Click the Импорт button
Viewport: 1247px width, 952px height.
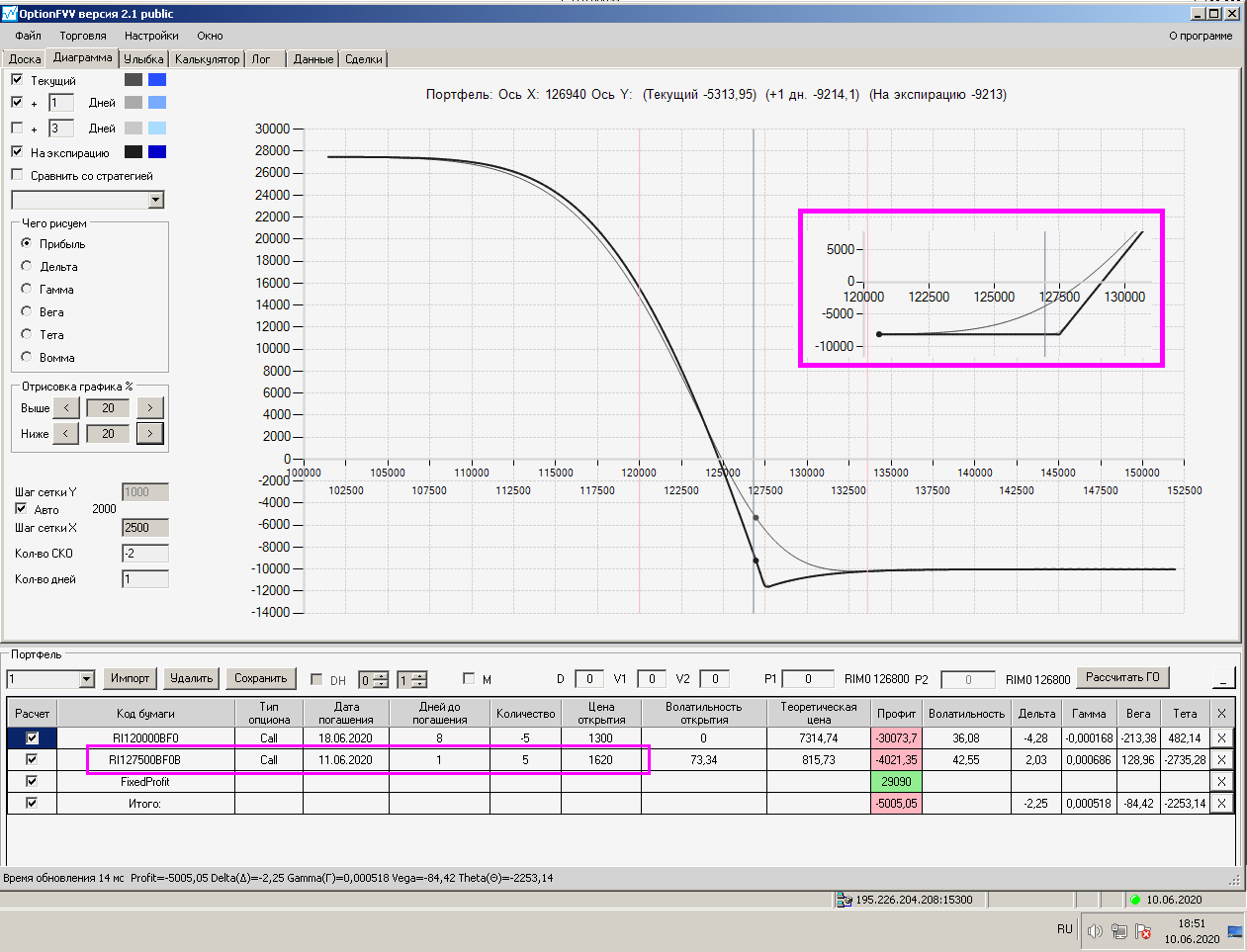click(x=131, y=678)
